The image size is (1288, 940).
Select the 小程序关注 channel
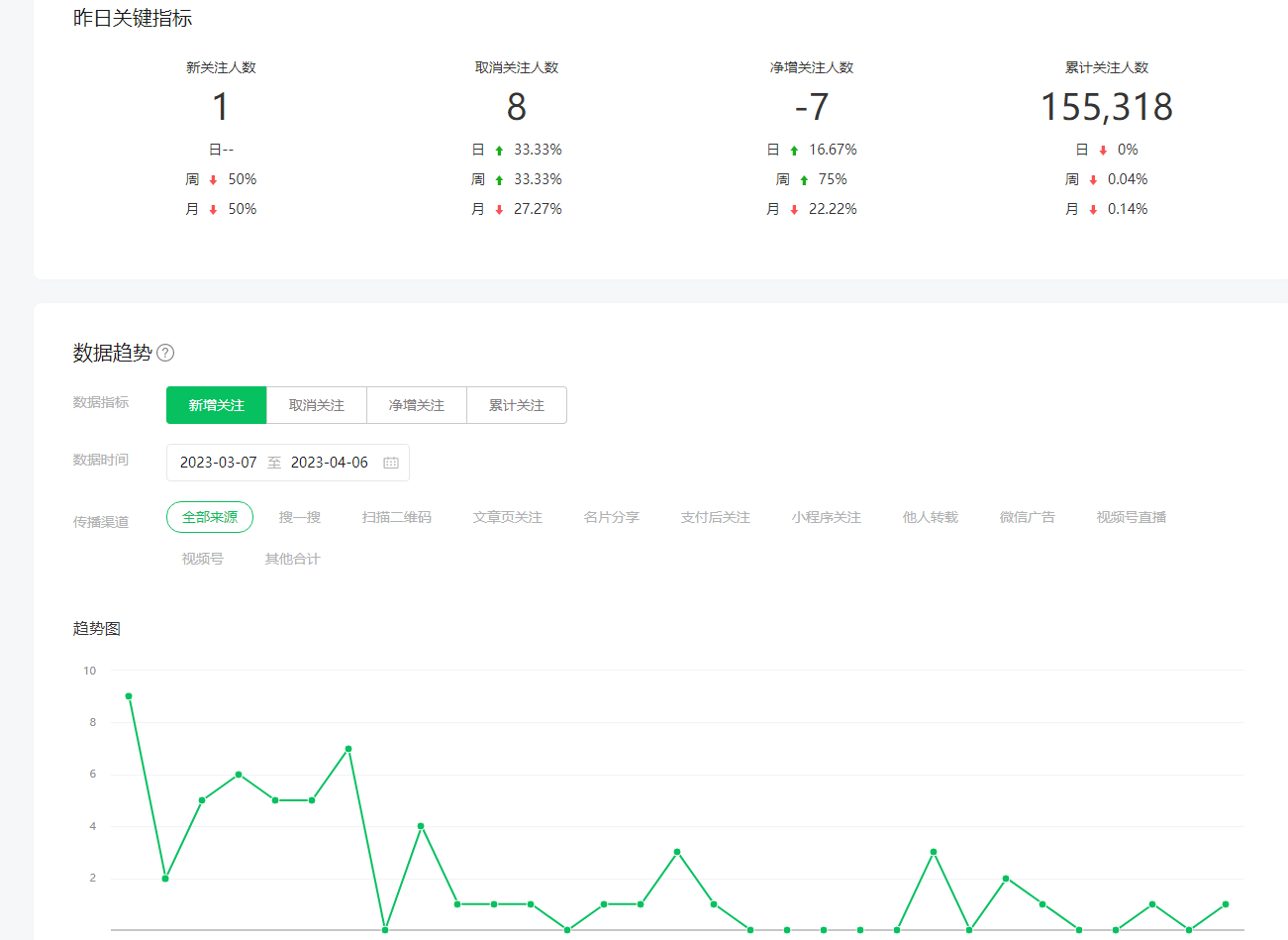827,517
